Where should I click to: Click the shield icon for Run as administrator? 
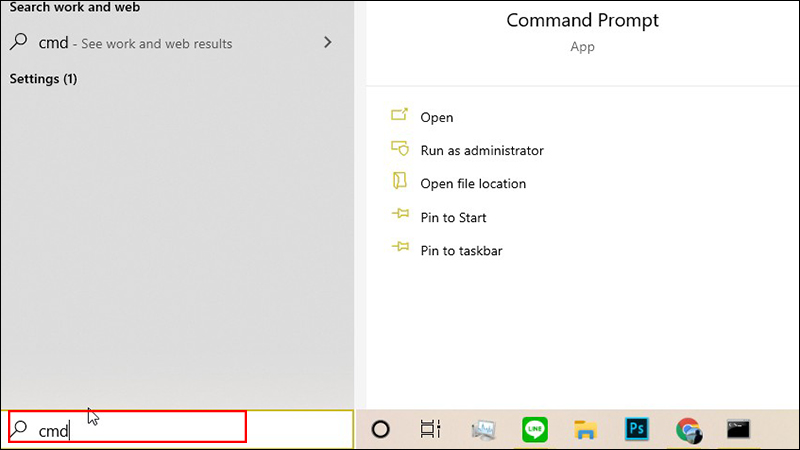(x=400, y=150)
